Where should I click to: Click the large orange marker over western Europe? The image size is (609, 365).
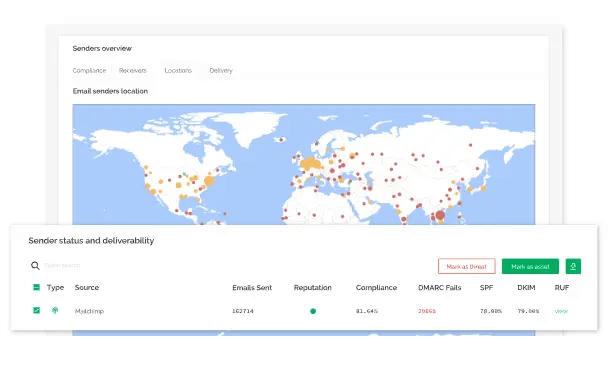click(310, 164)
